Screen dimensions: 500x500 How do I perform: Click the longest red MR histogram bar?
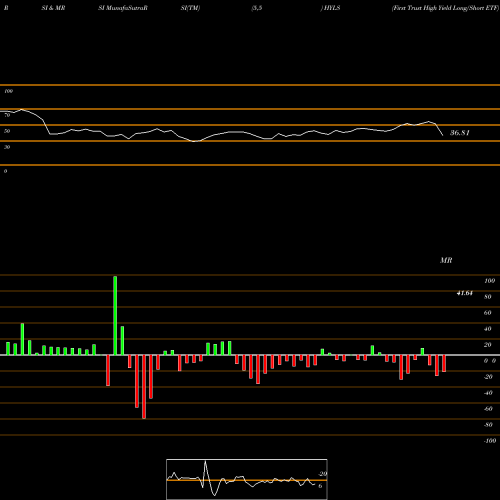pos(144,387)
